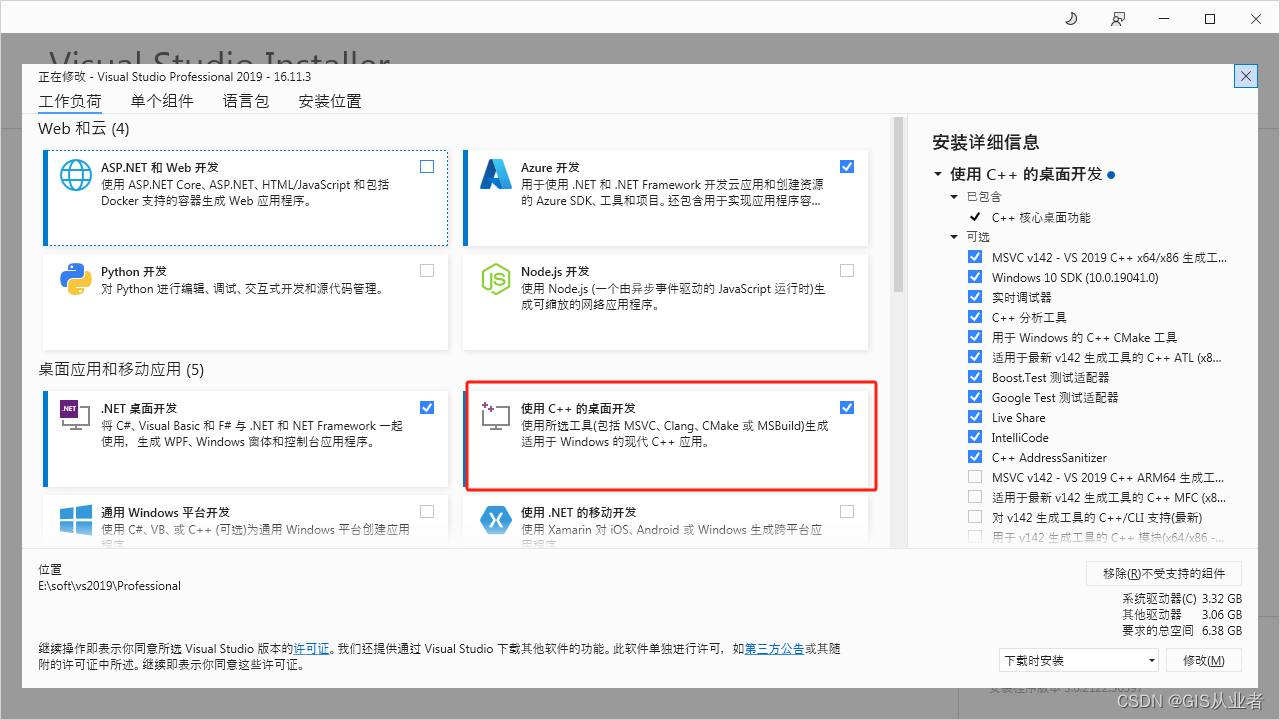The height and width of the screenshot is (720, 1280).
Task: Uncheck the IntelliCode option
Action: point(975,437)
